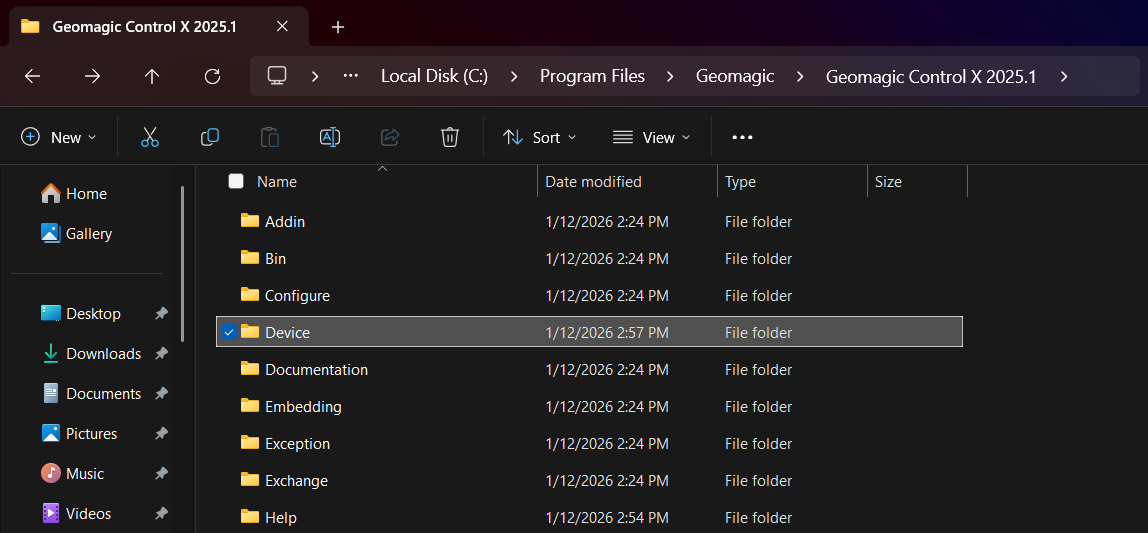Show hidden breadcrumb path ellipsis

coord(351,76)
